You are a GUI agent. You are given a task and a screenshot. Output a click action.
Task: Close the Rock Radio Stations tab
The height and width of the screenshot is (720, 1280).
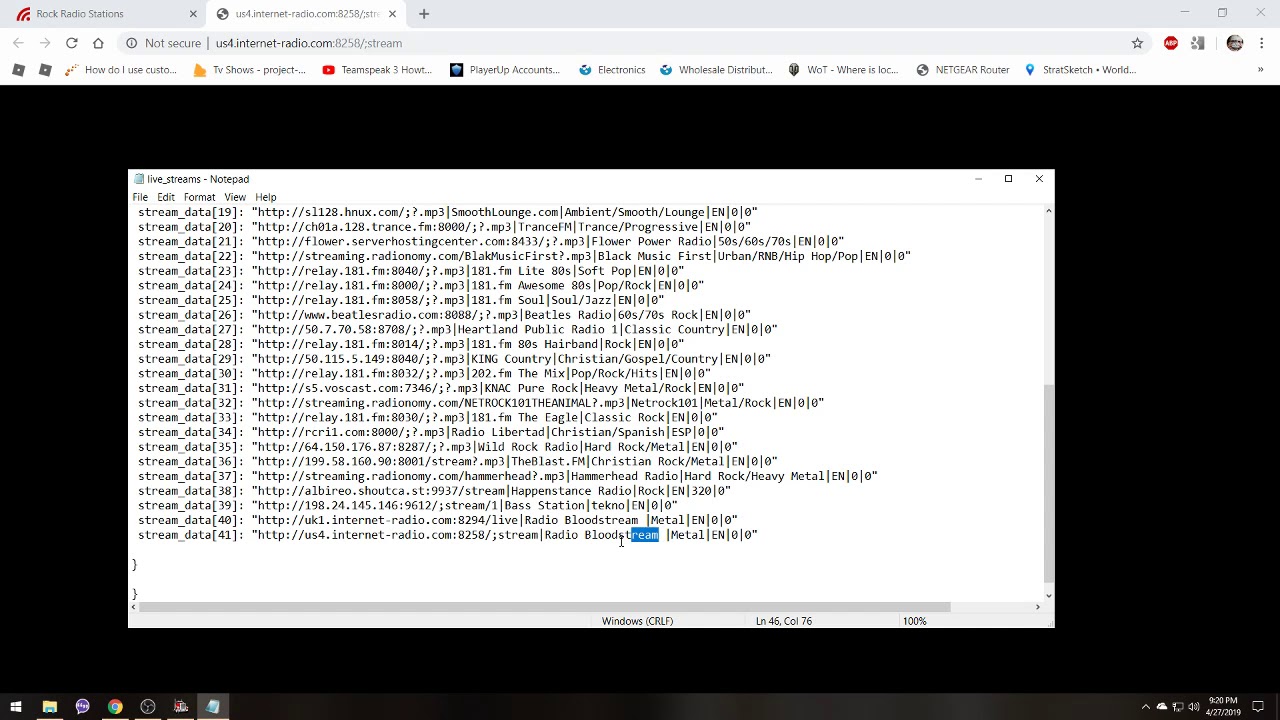(x=194, y=14)
